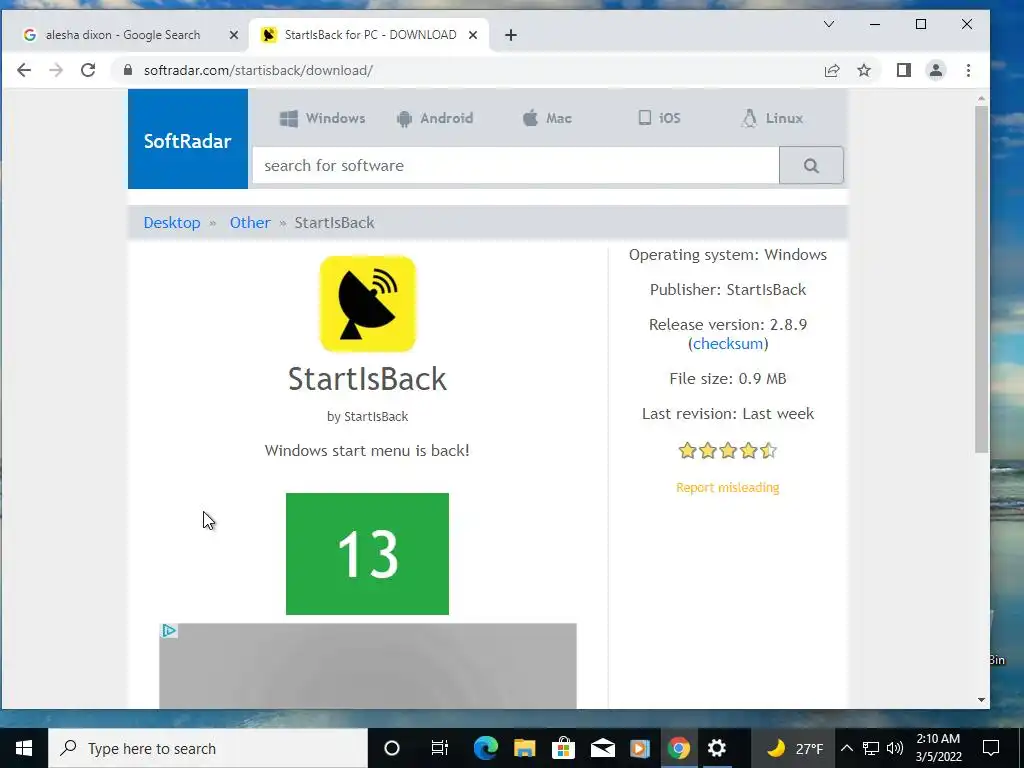1024x768 pixels.
Task: Launch Microsoft Edge from the taskbar
Action: pyautogui.click(x=485, y=748)
